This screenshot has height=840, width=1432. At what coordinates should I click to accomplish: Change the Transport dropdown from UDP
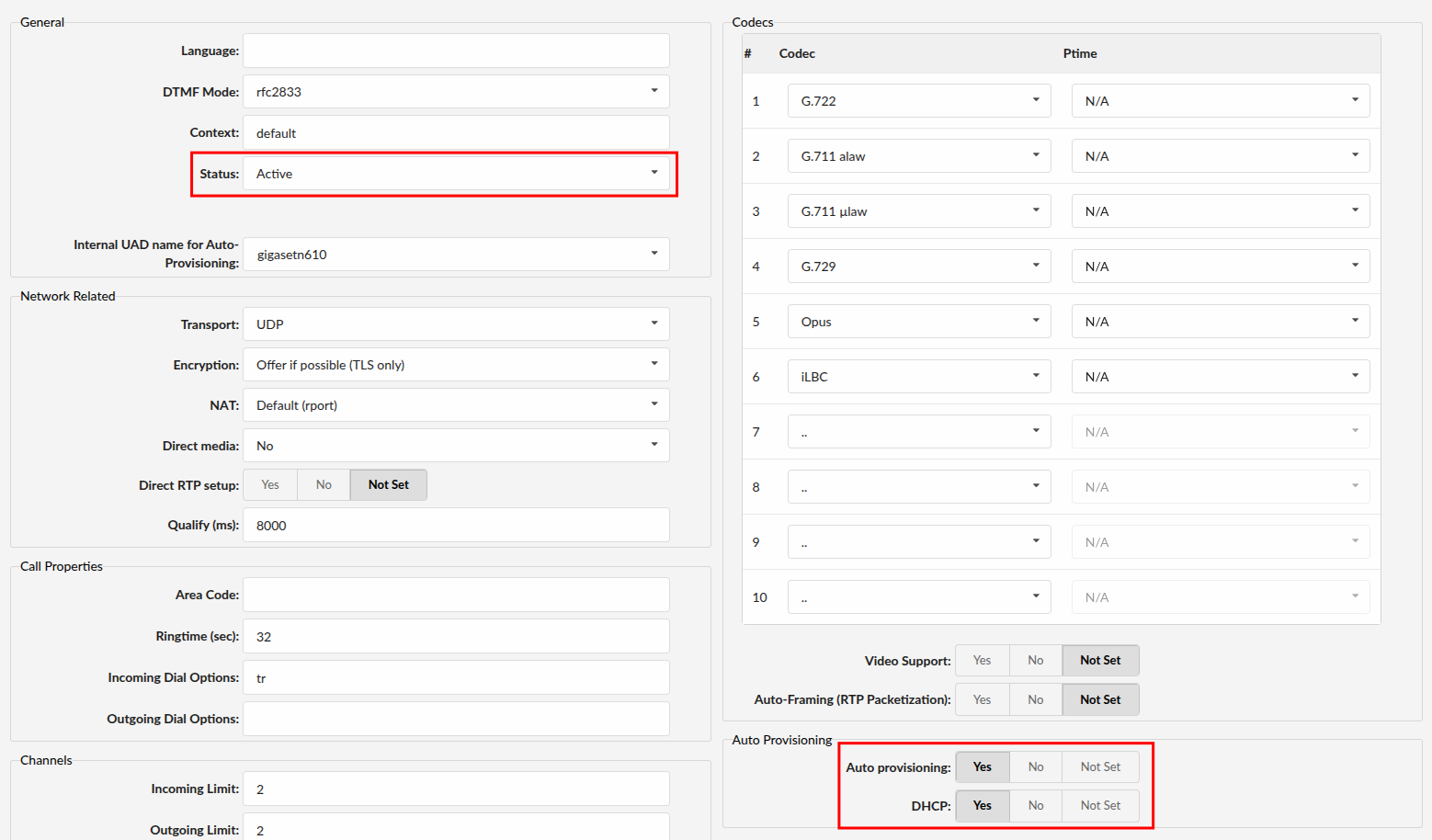[456, 324]
